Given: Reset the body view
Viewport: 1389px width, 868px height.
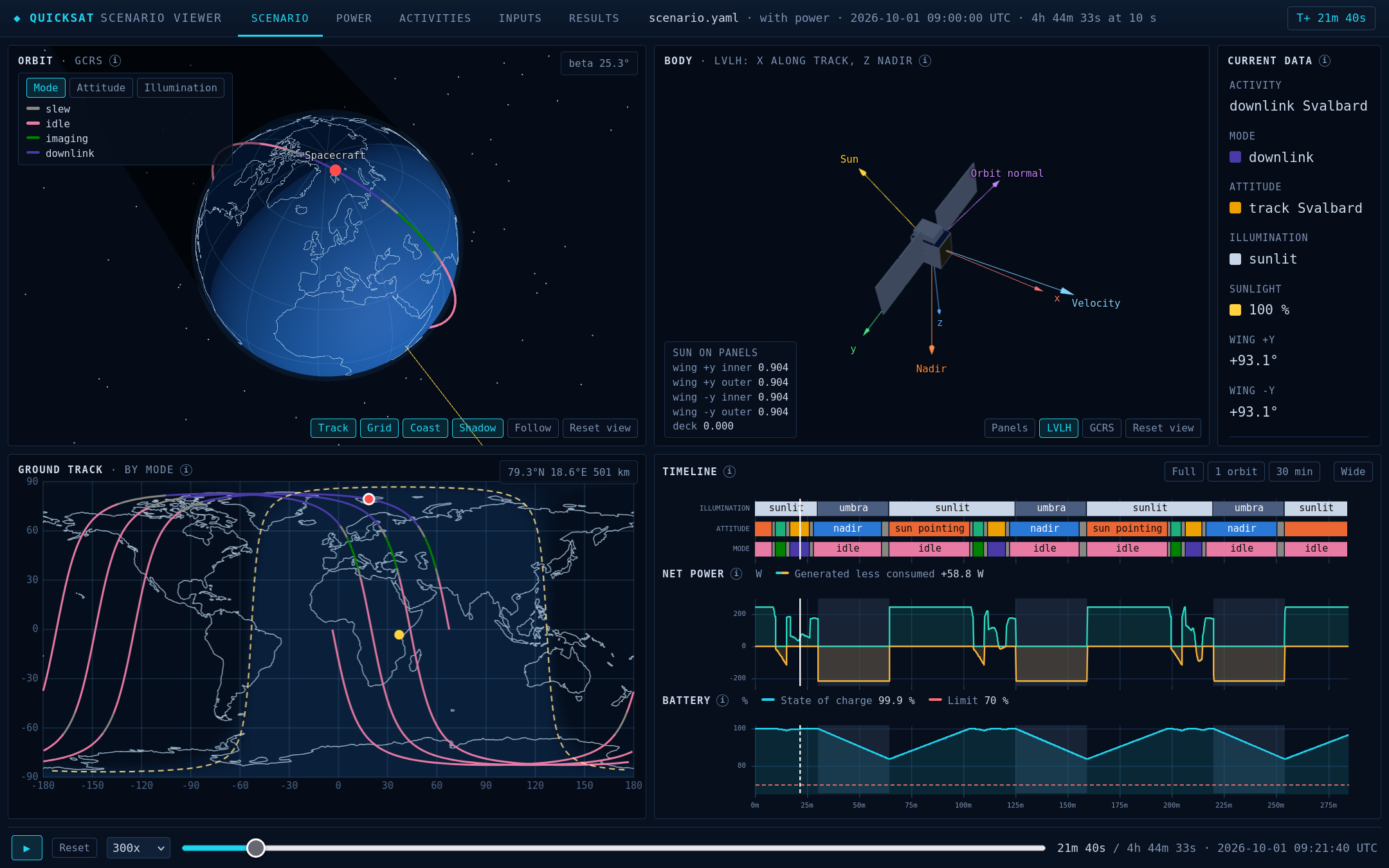Looking at the screenshot, I should [1163, 428].
